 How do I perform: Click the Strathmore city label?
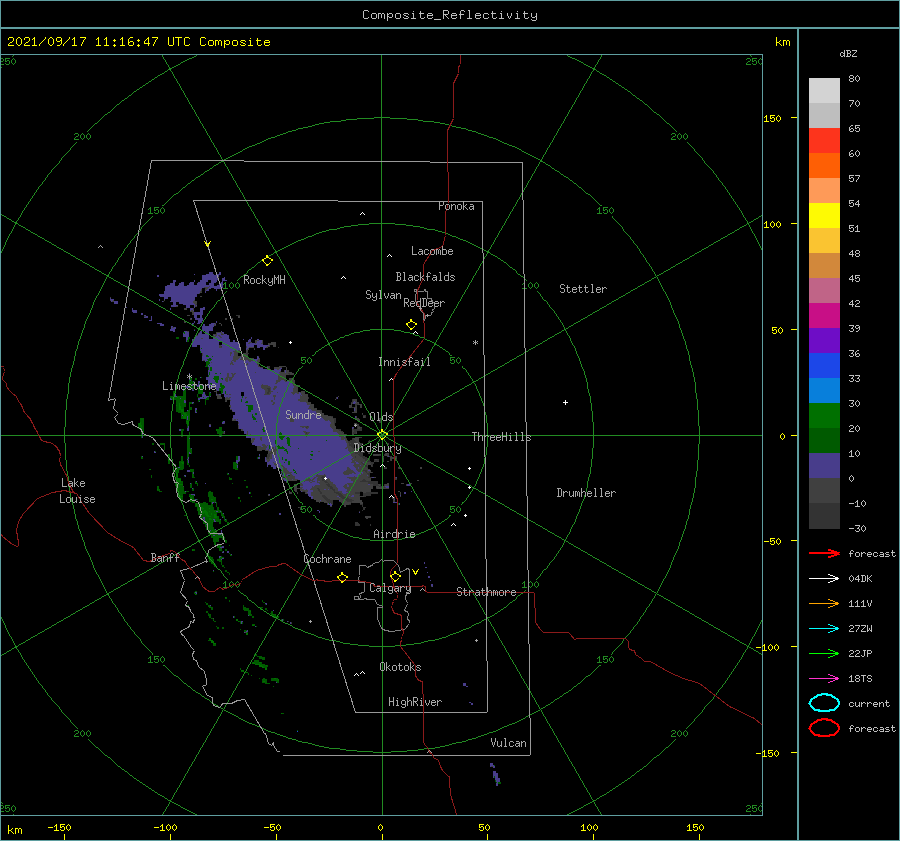pos(486,592)
